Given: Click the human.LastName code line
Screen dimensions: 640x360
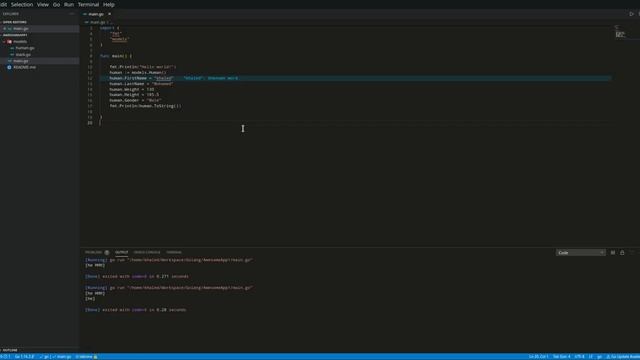Looking at the screenshot, I should [x=141, y=84].
